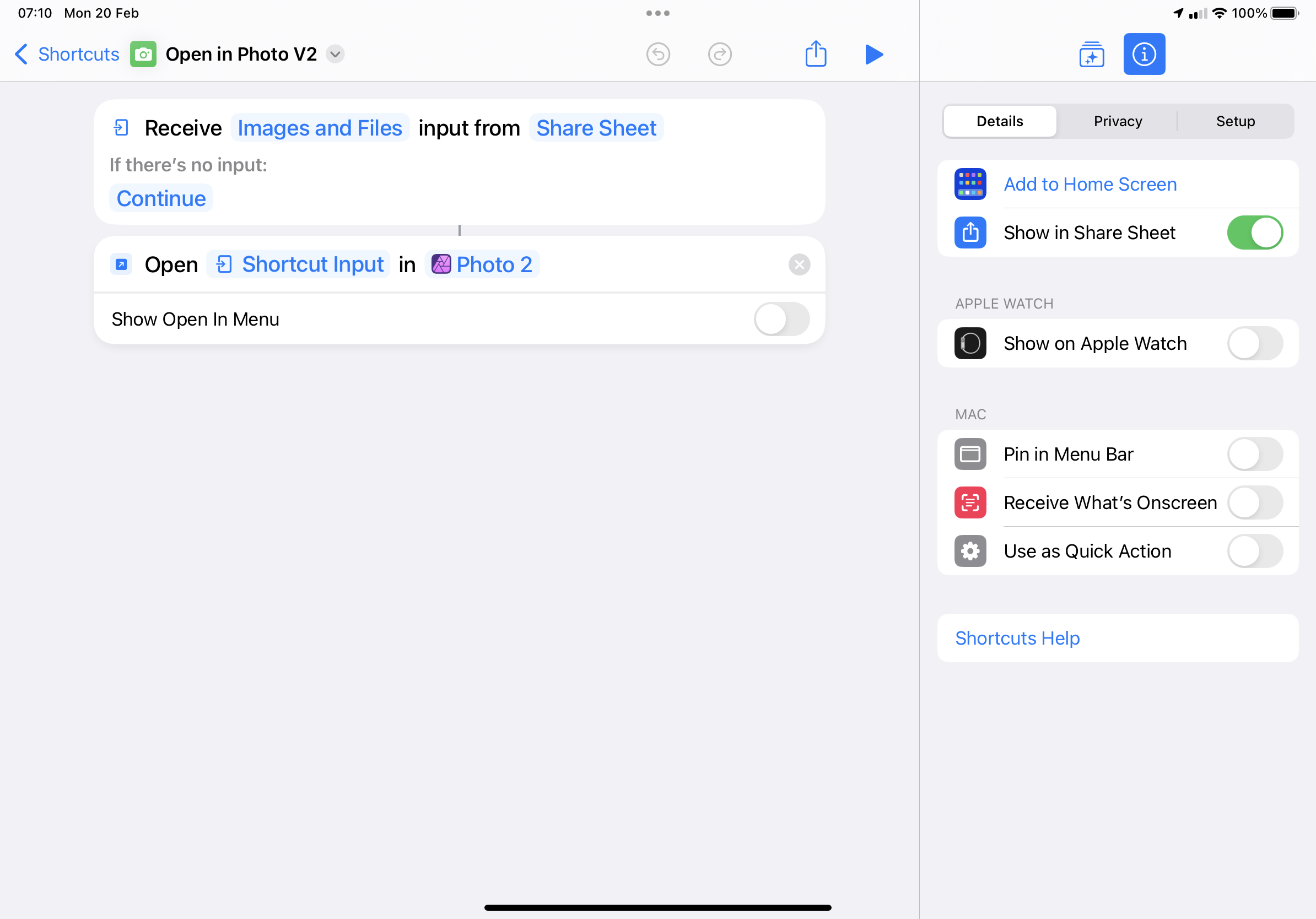Screen dimensions: 1316x919
Task: Enable Use as Quick Action
Action: point(1255,551)
